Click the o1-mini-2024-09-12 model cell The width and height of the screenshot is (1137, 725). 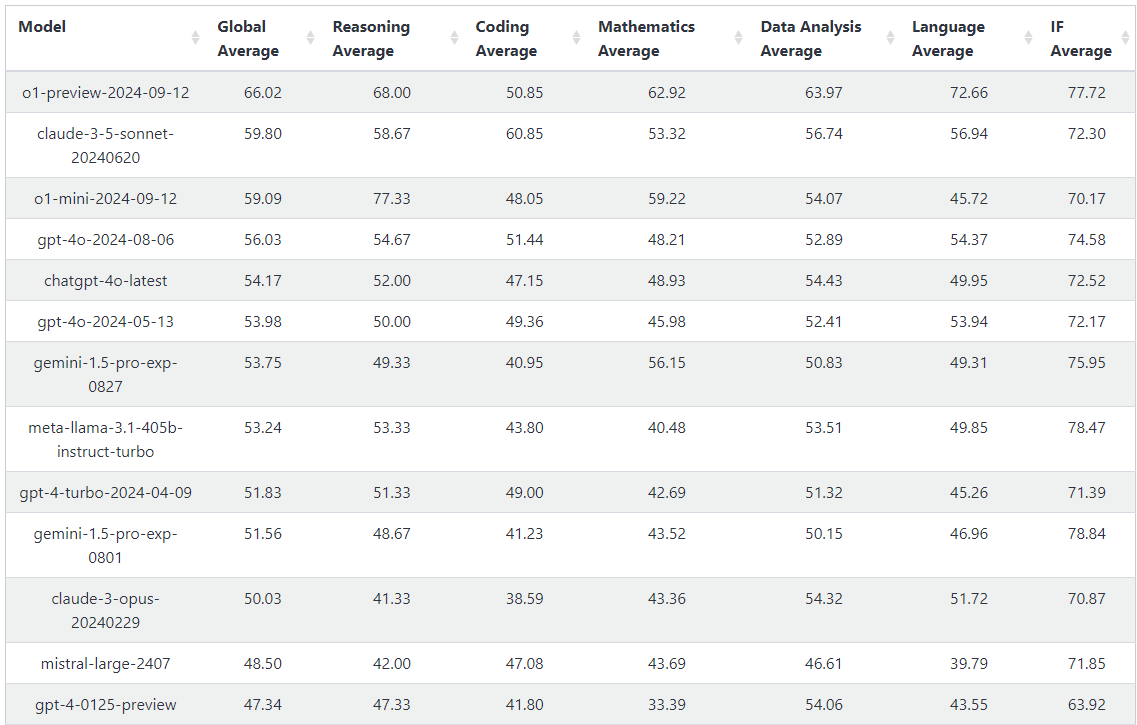[106, 199]
